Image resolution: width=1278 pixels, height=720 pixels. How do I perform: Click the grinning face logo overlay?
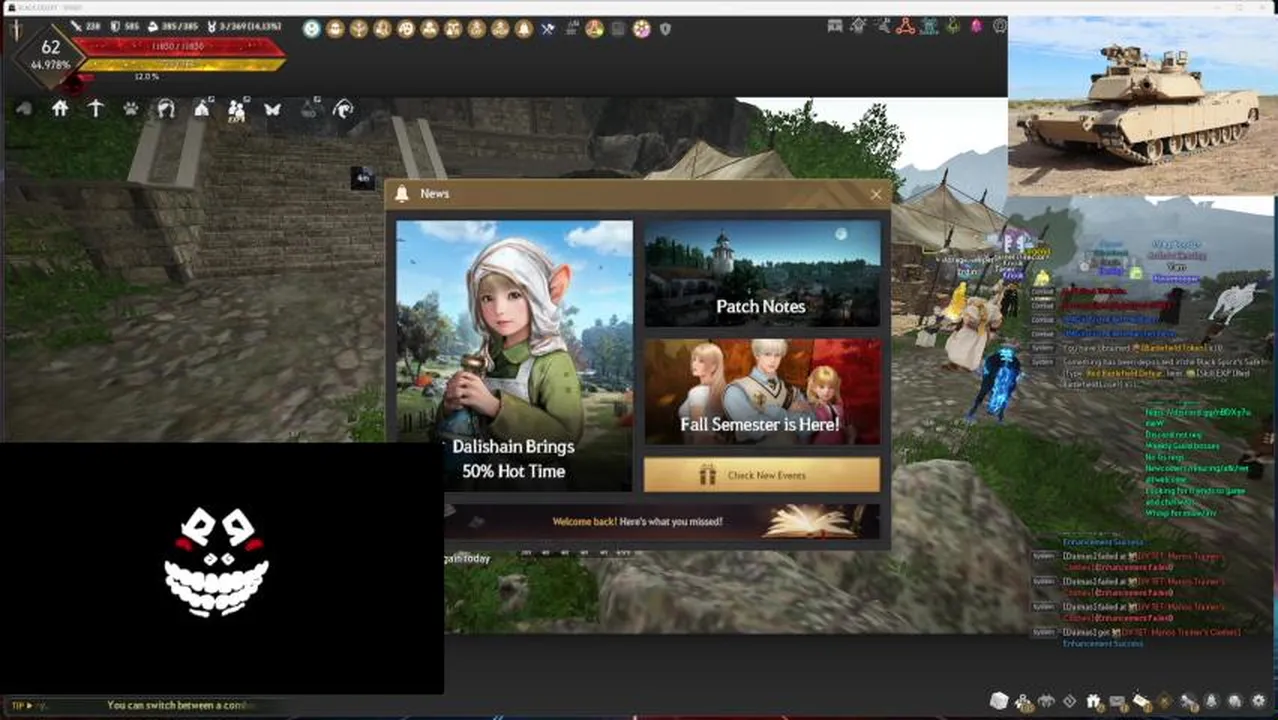(217, 562)
